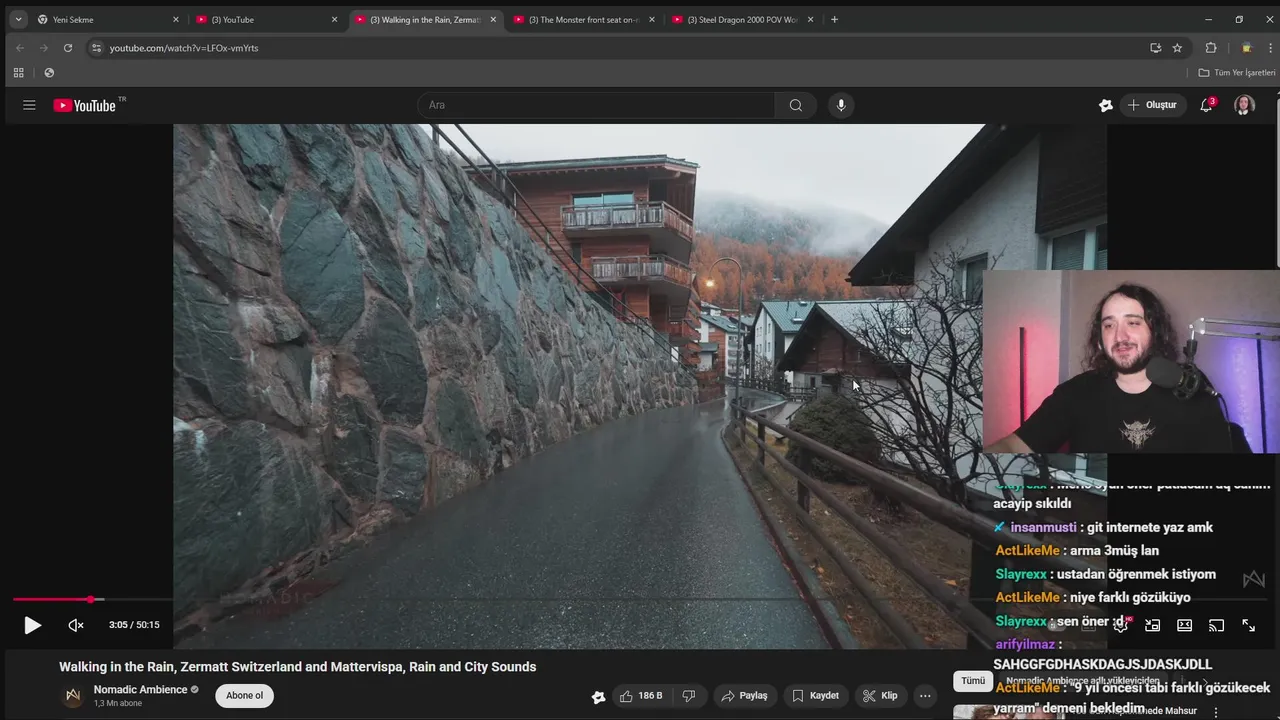Click the sparkle icon left of like button
Screen dimensions: 1280x720
pos(598,697)
